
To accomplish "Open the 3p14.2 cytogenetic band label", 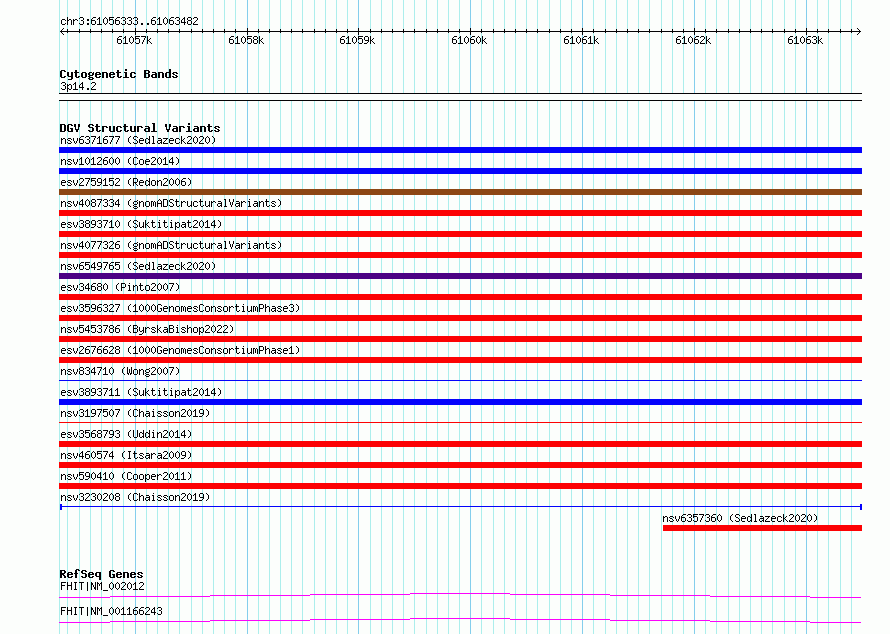I will click(x=78, y=86).
